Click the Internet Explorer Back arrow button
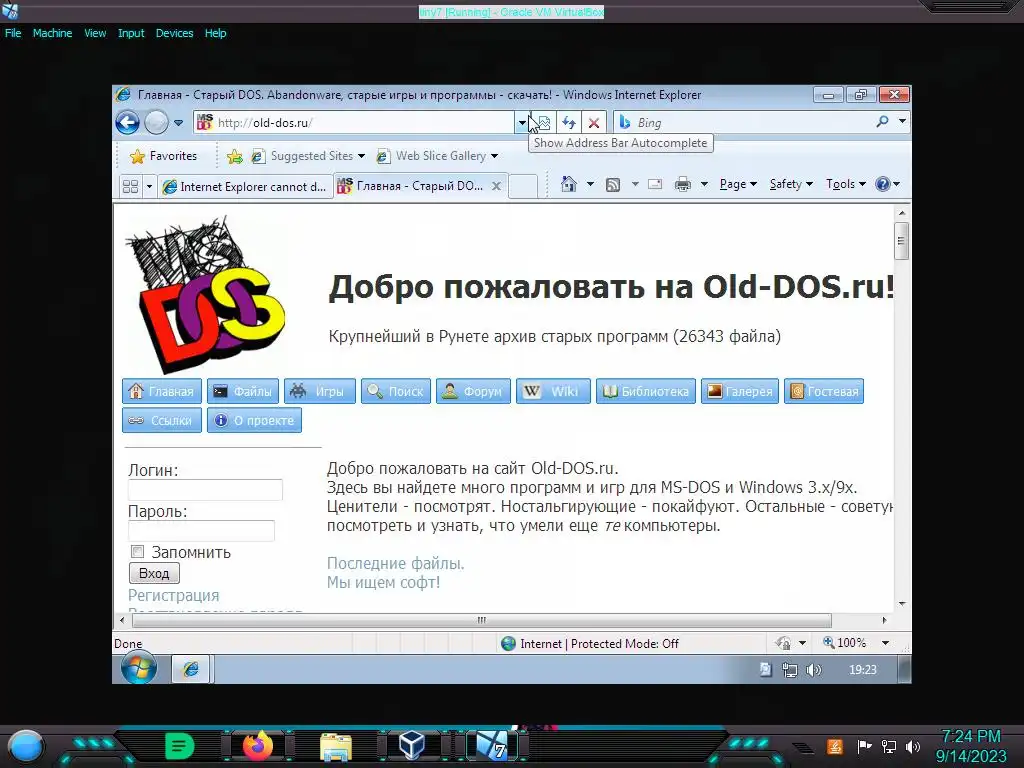1024x768 pixels. coord(127,122)
